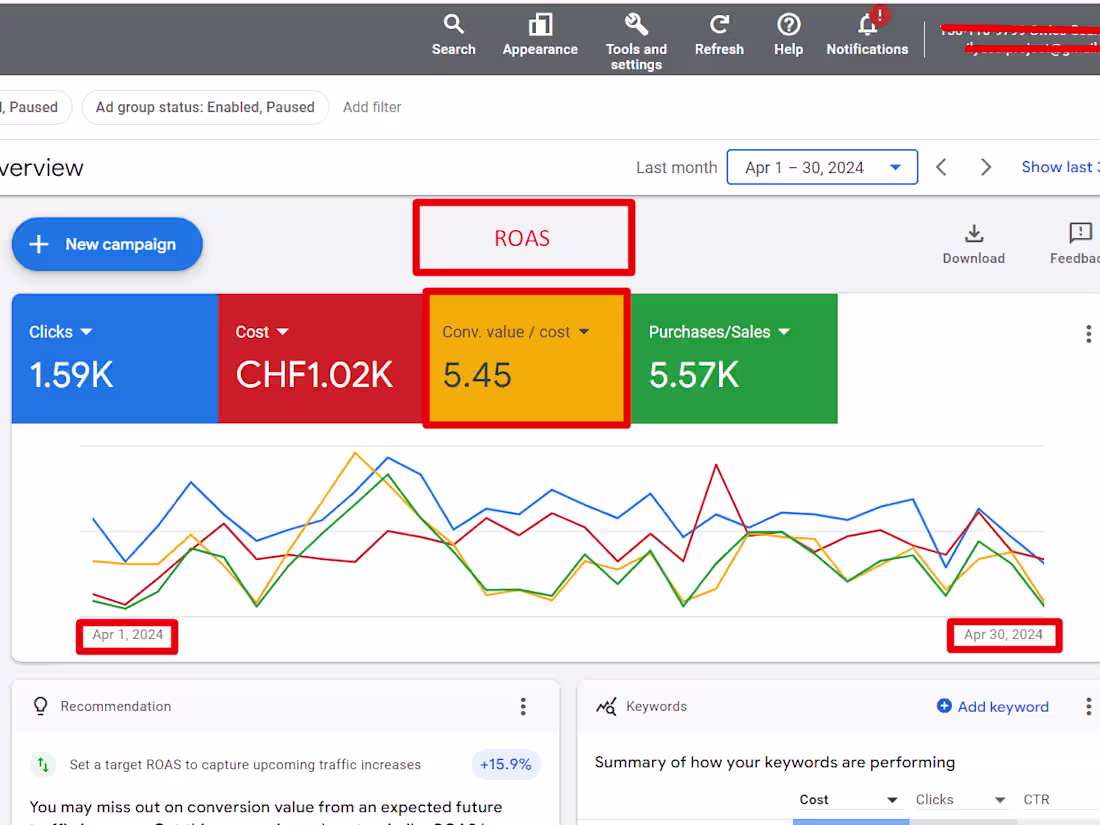1100x825 pixels.
Task: Open overview card three-dot menu
Action: pyautogui.click(x=1088, y=334)
